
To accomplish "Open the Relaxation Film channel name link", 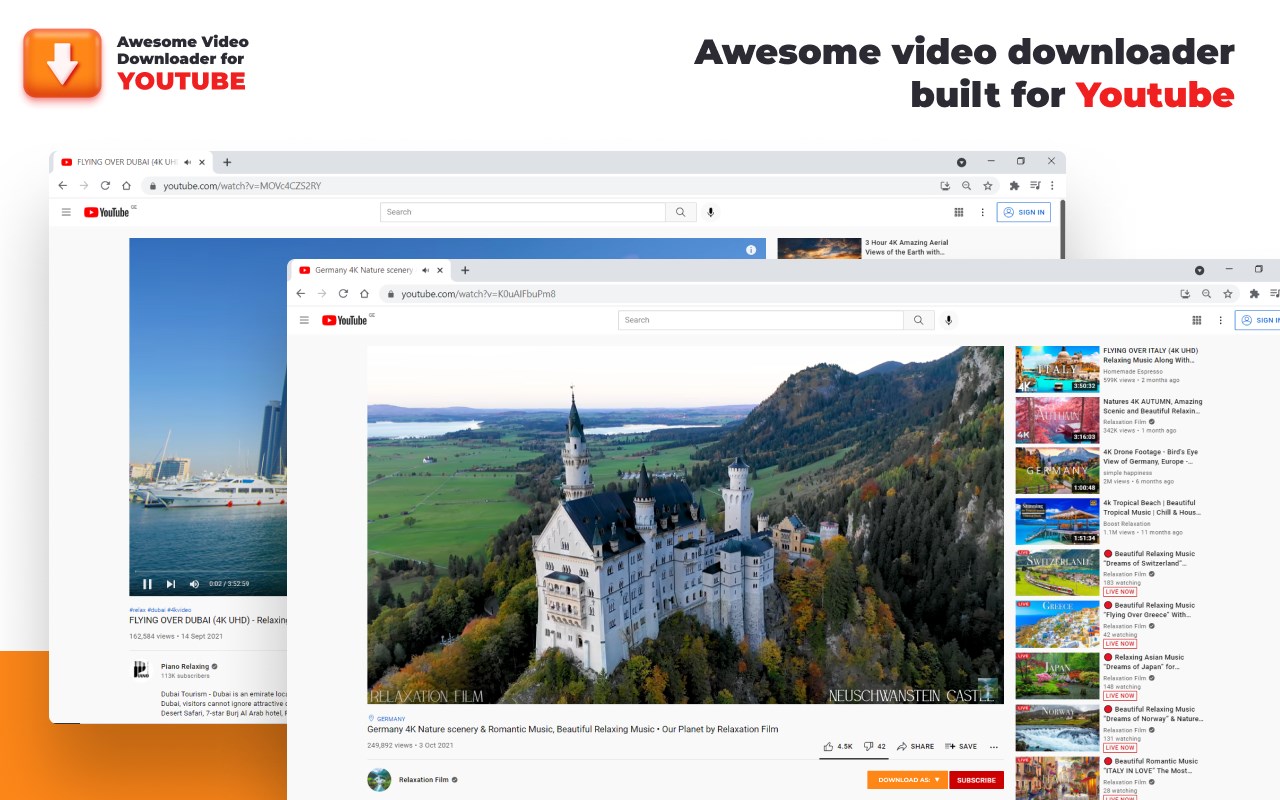I will pos(423,779).
